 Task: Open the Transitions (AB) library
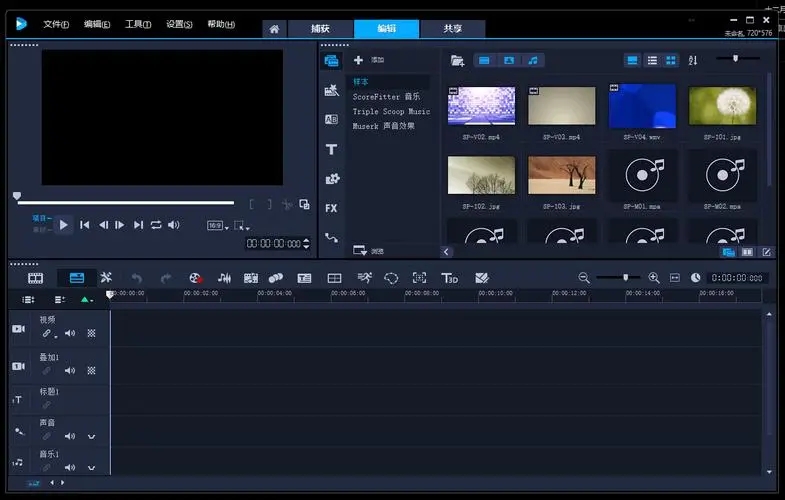click(x=331, y=119)
